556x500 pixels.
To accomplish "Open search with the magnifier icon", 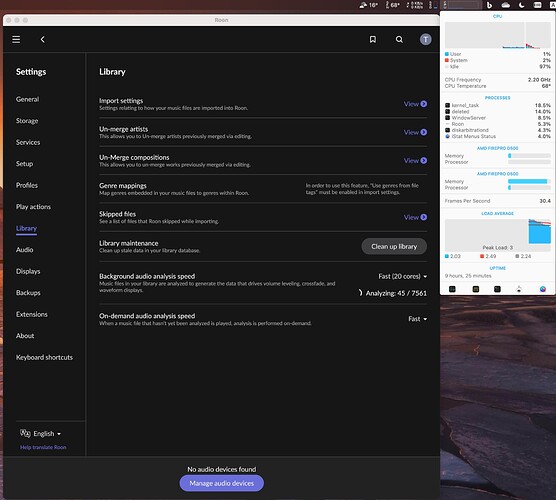I will 399,39.
